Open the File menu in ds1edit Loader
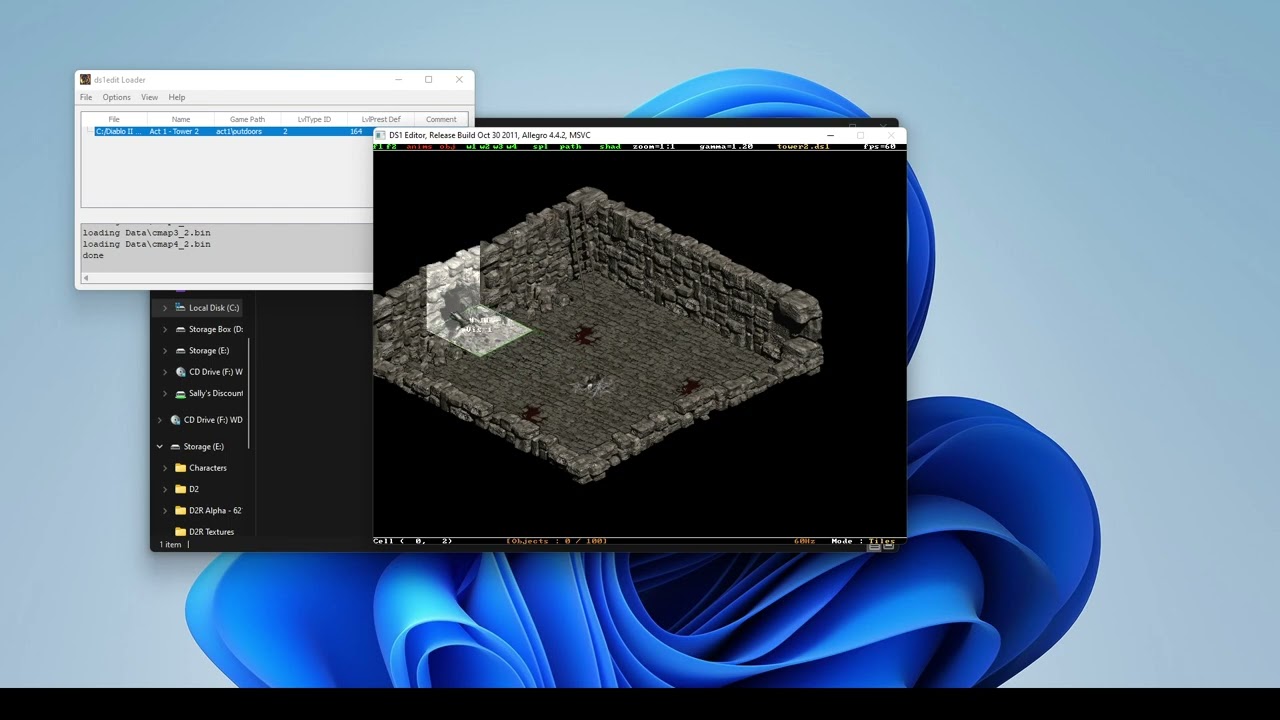This screenshot has width=1280, height=720. point(86,97)
